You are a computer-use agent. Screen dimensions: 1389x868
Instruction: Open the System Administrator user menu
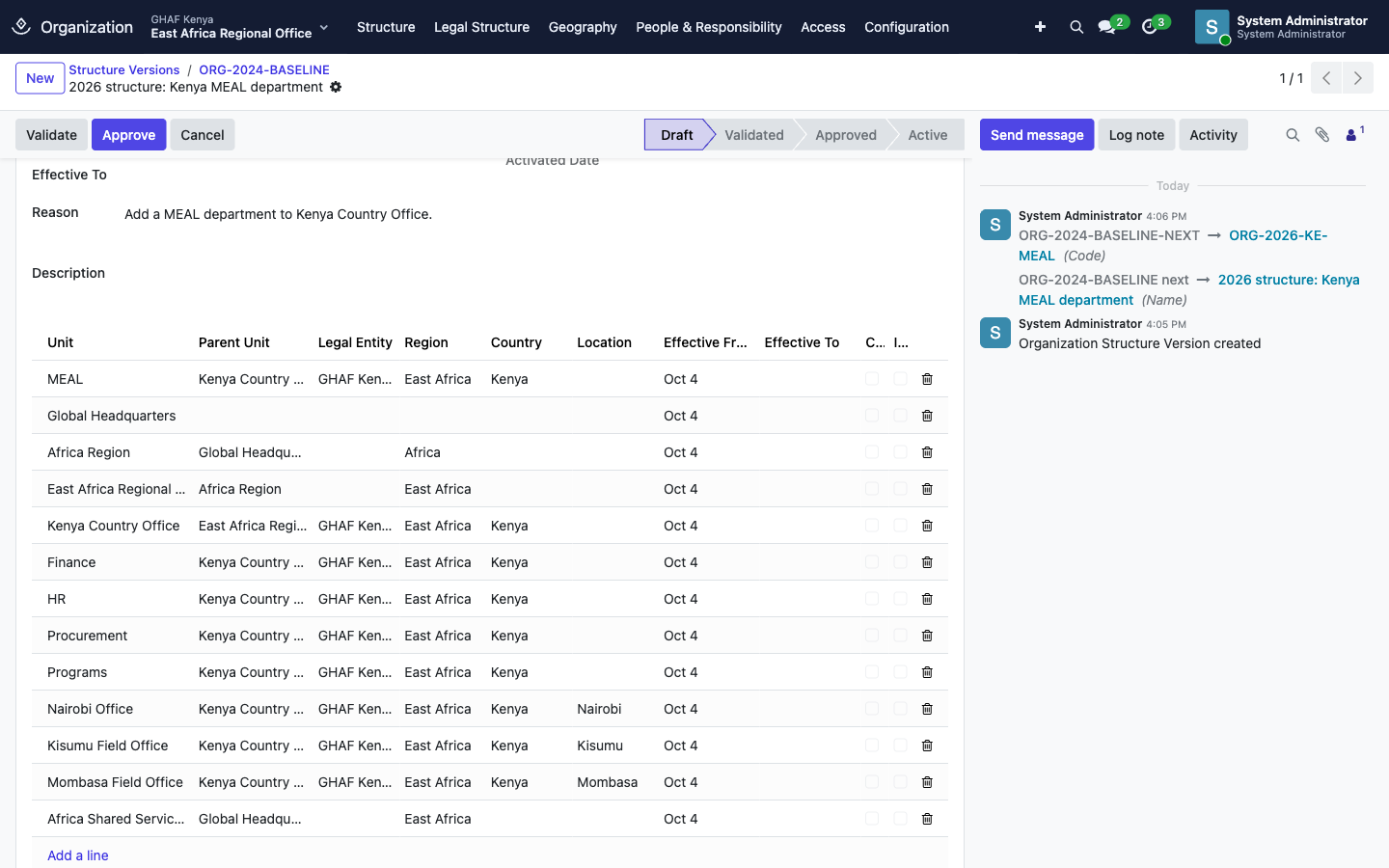[x=1281, y=27]
